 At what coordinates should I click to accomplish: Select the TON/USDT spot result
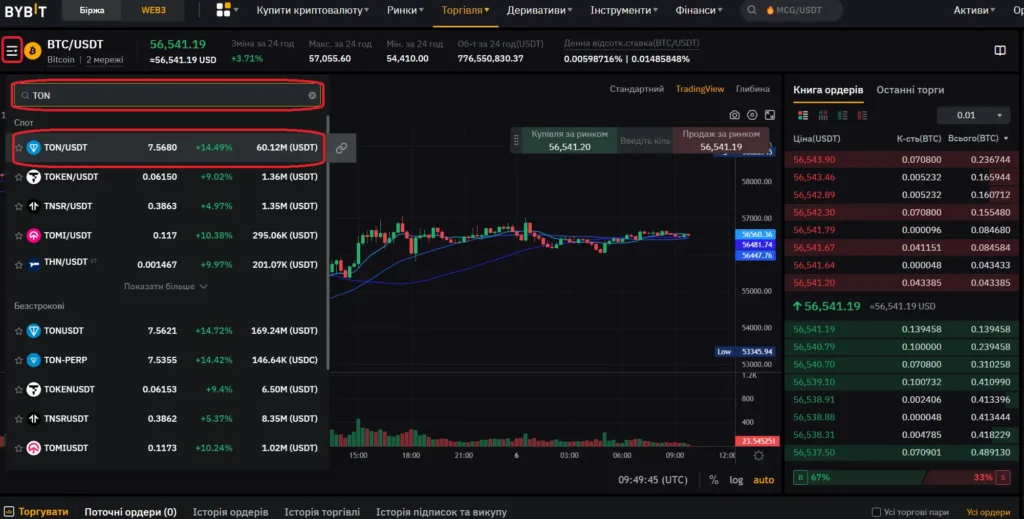pos(167,148)
